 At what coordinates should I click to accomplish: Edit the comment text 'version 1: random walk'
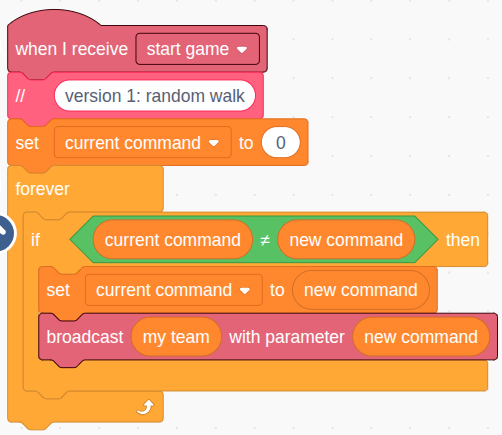[155, 96]
